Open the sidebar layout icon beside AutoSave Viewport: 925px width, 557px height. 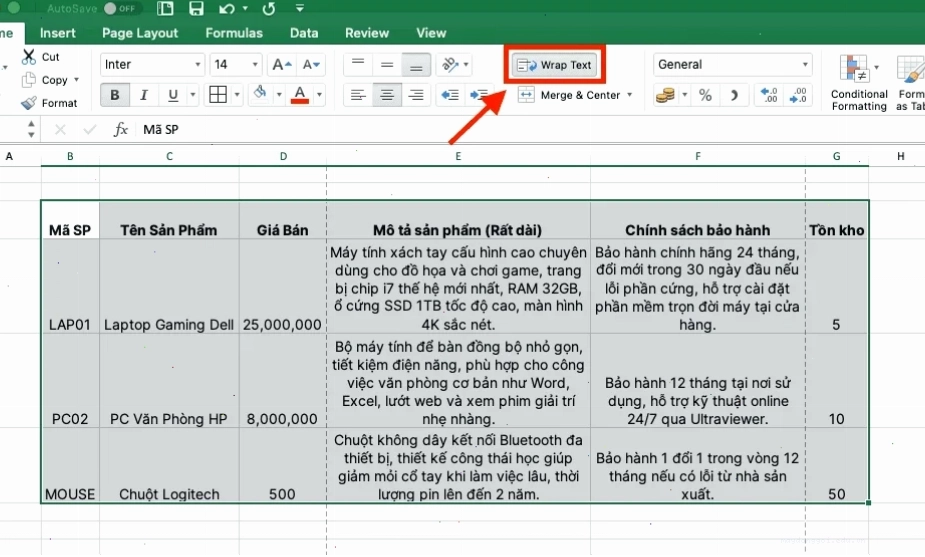pyautogui.click(x=166, y=8)
